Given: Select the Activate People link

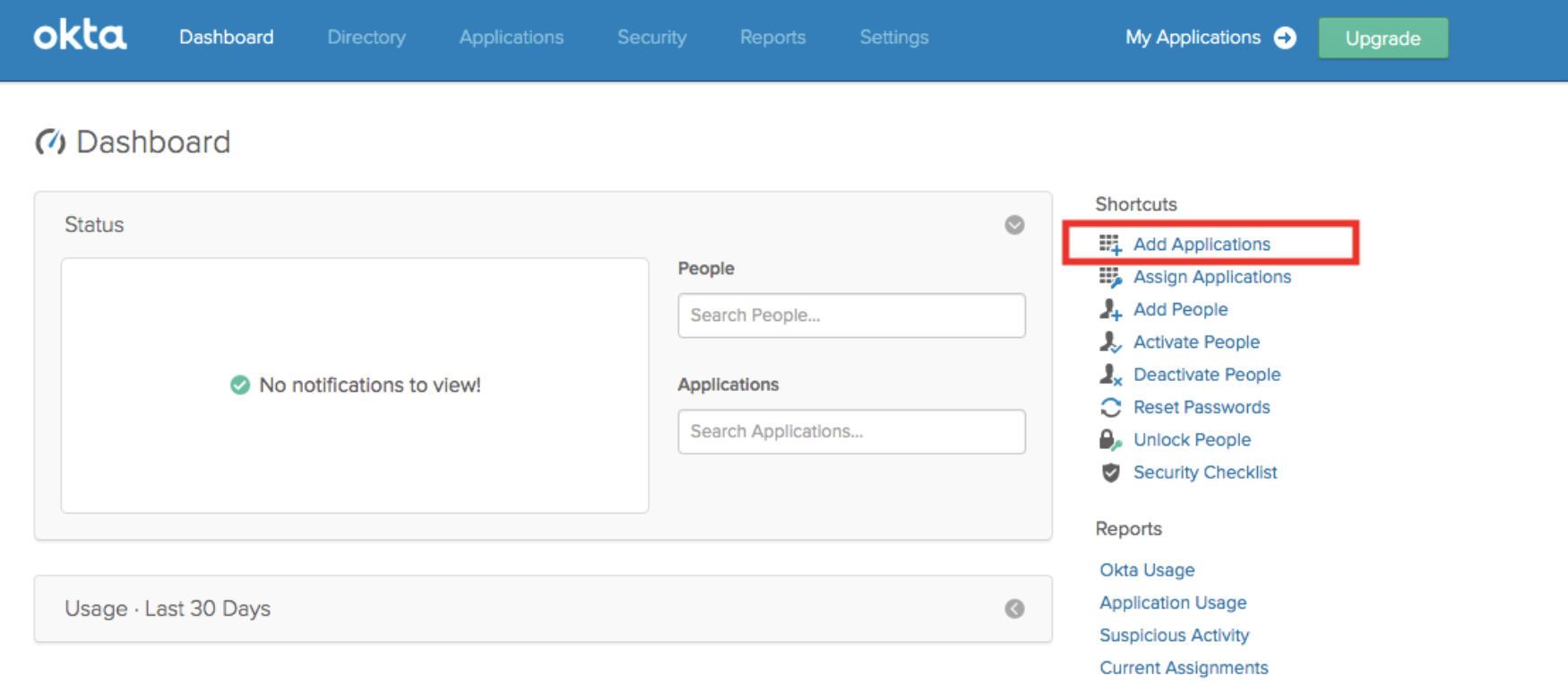Looking at the screenshot, I should click(x=1196, y=341).
